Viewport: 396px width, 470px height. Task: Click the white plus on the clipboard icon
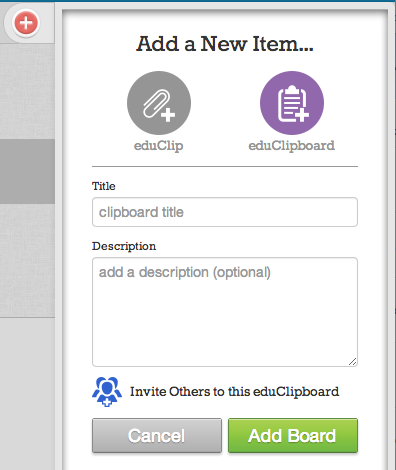[x=302, y=115]
